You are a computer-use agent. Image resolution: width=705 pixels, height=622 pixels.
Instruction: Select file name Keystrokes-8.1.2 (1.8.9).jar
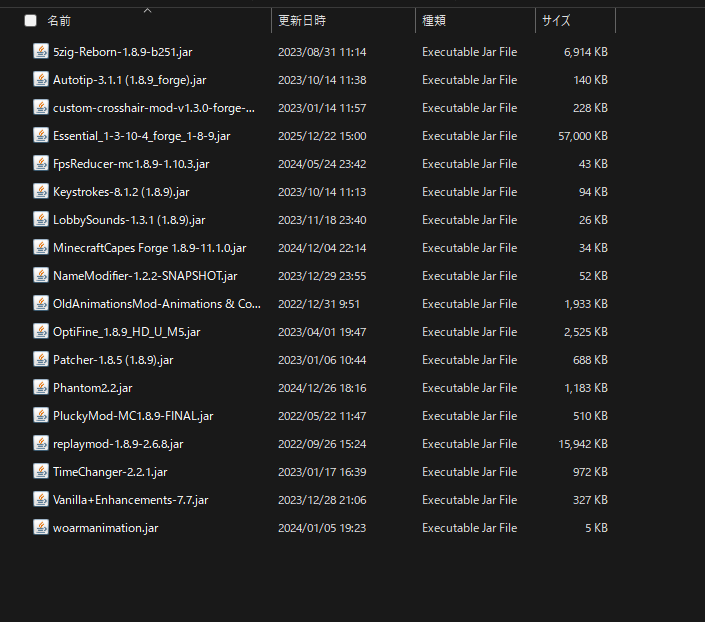(x=121, y=192)
